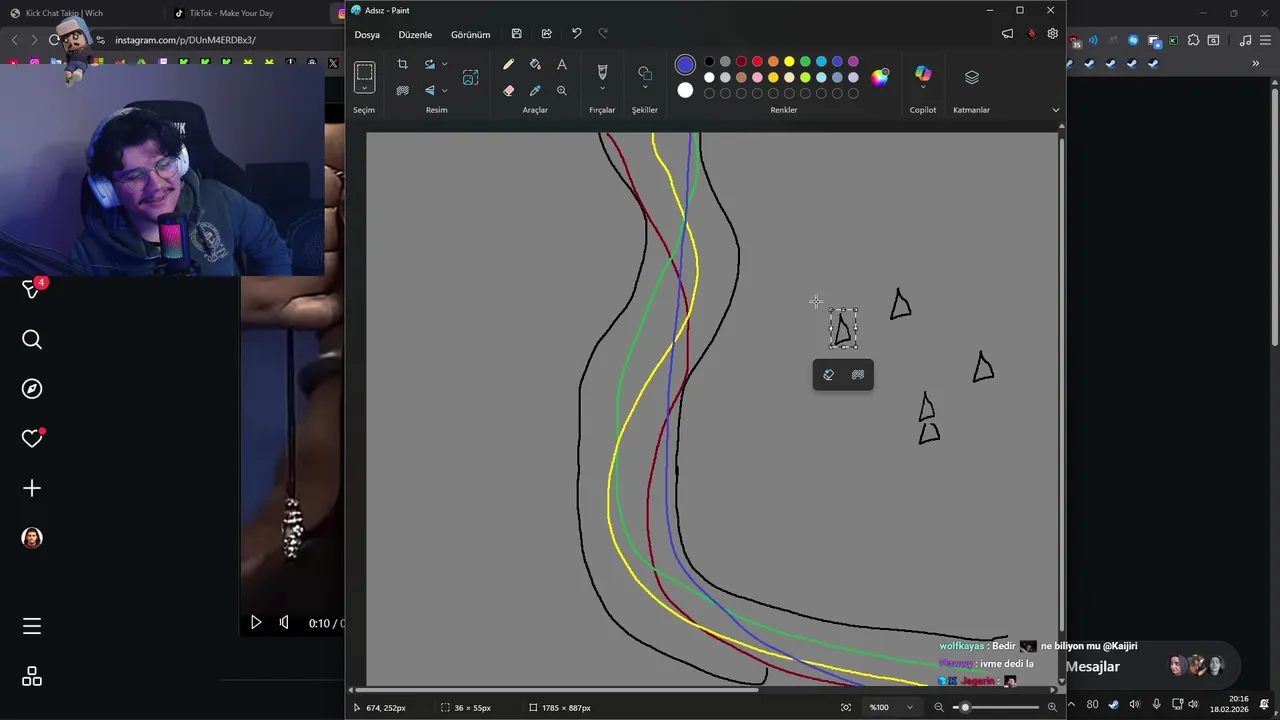The image size is (1280, 720).
Task: Open the Dosya menu
Action: coord(367,34)
